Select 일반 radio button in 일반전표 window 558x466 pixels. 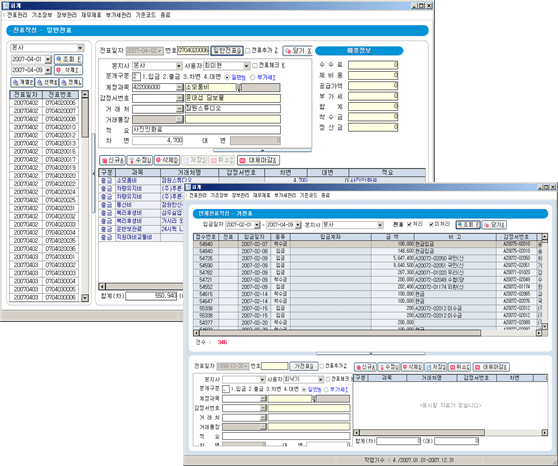click(227, 77)
